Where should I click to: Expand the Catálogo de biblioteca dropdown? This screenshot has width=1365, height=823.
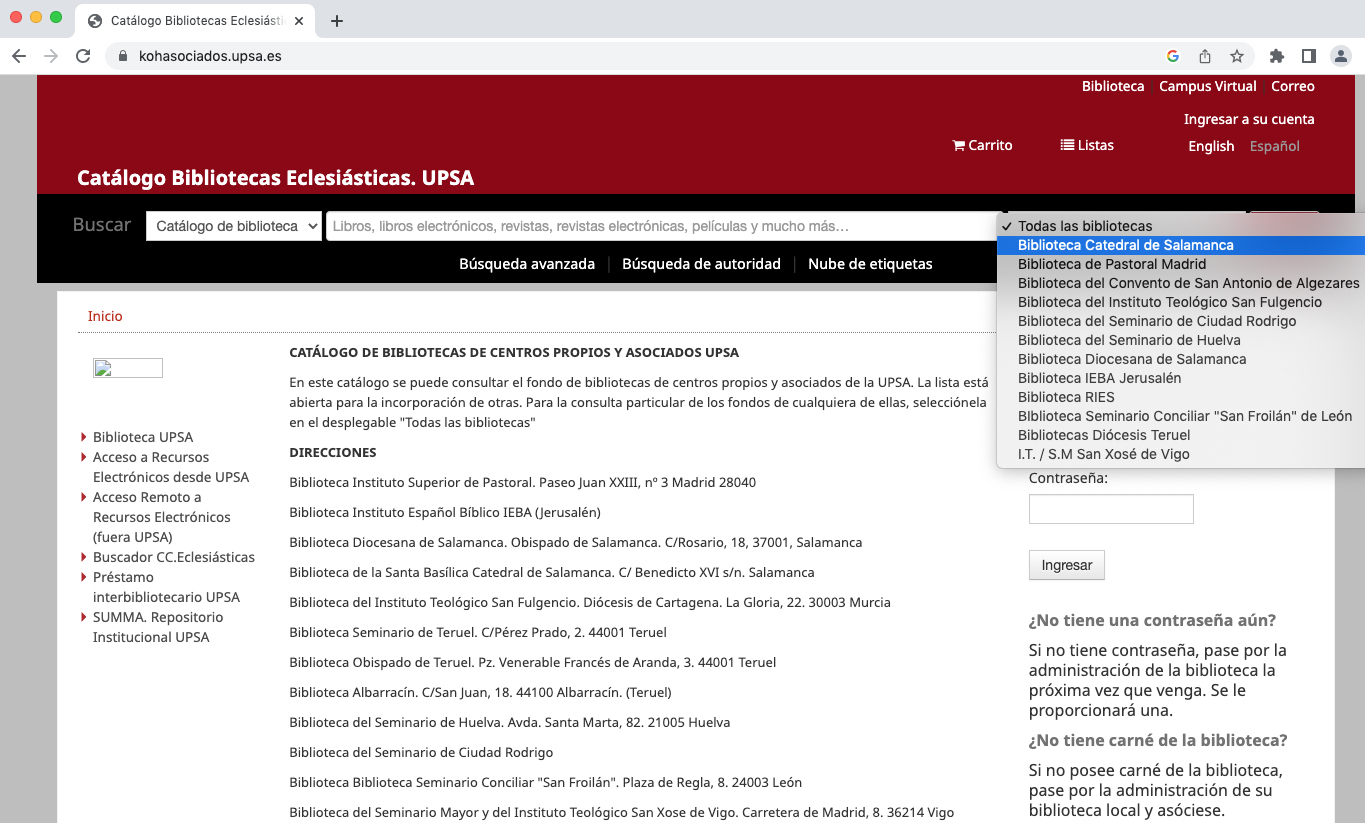[x=234, y=226]
